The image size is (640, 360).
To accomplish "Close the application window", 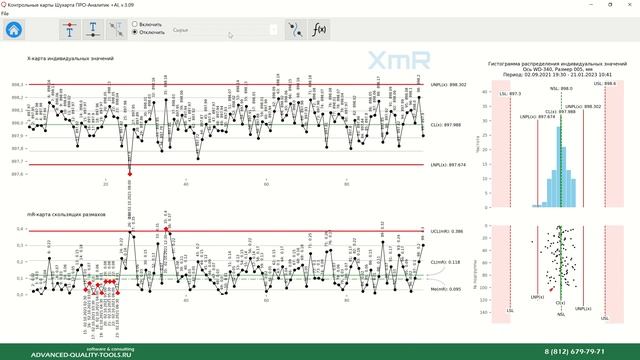I will [629, 4].
